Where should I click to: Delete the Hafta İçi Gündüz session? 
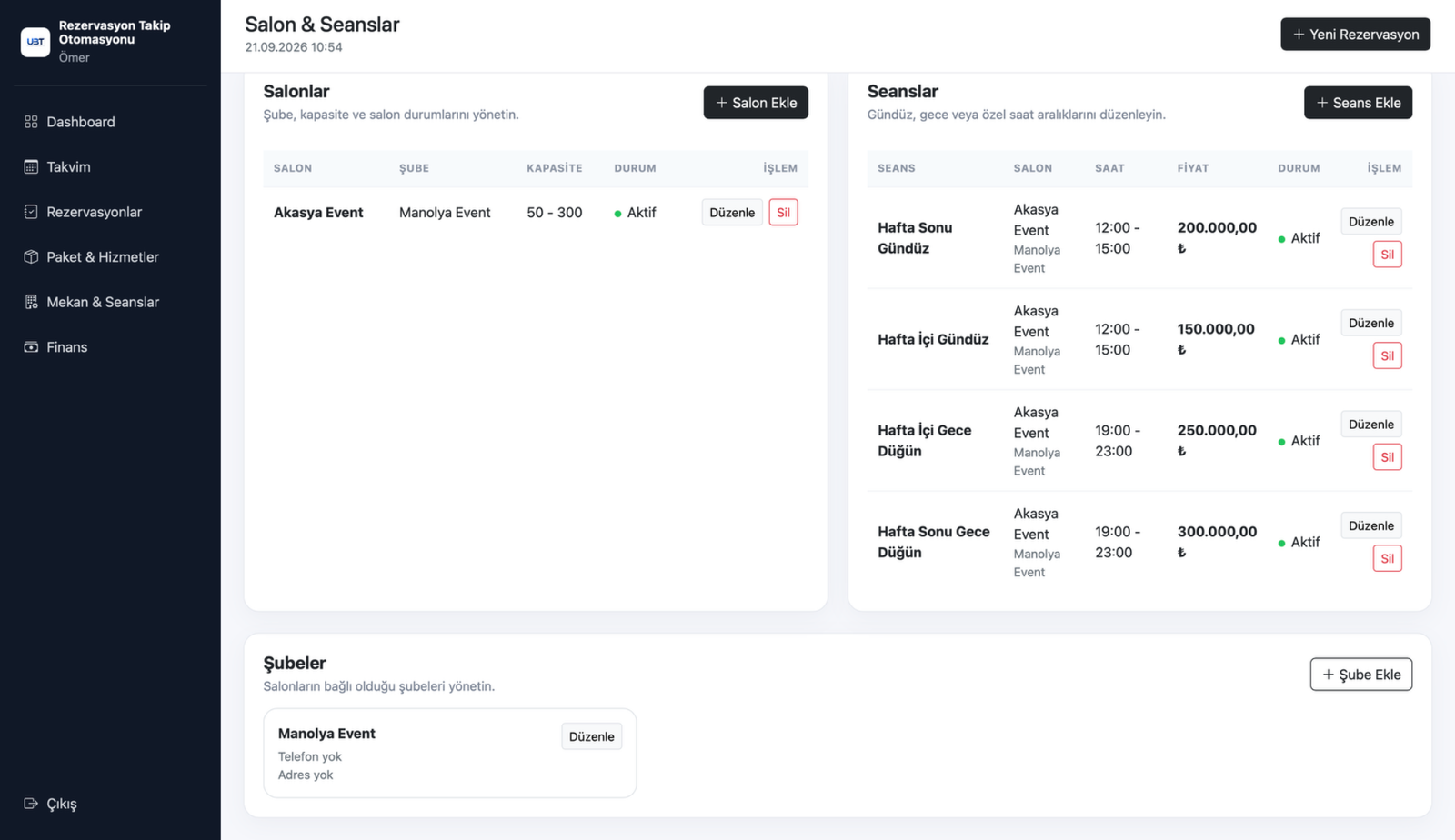(x=1387, y=355)
